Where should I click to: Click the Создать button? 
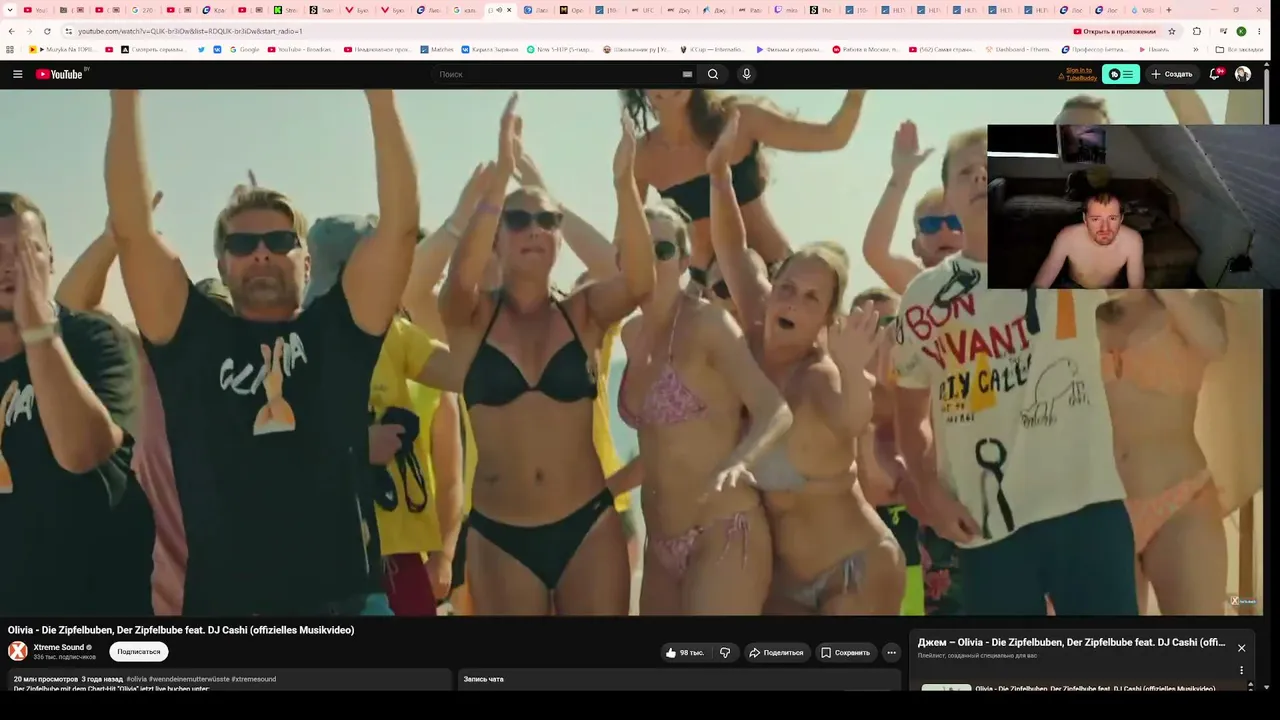[1172, 74]
